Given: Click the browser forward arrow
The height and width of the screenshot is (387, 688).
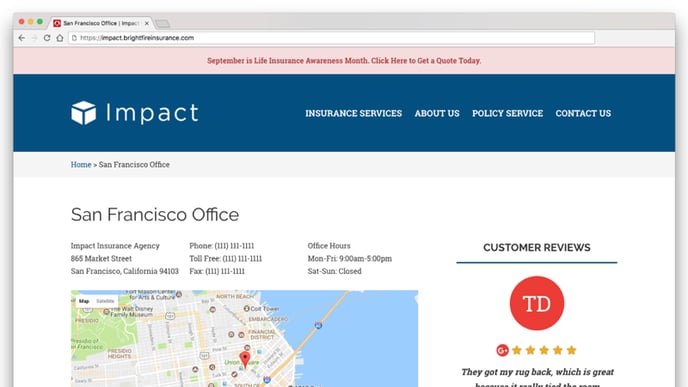Looking at the screenshot, I should tap(34, 38).
